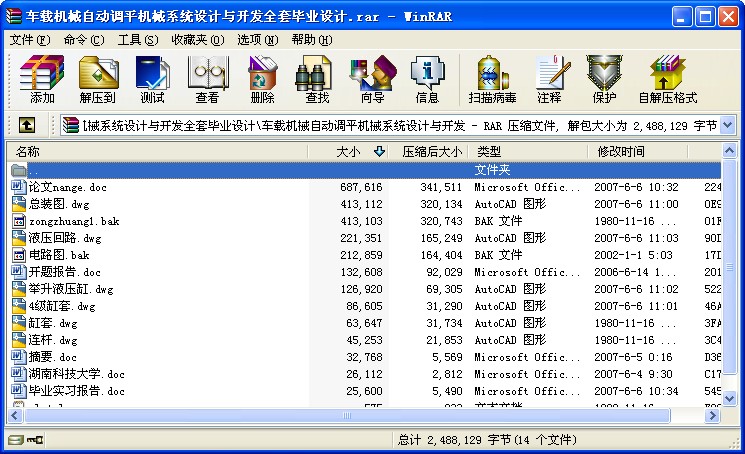Viewport: 745px width, 454px height.
Task: Click the WinRAR icon in title bar
Action: click(13, 16)
